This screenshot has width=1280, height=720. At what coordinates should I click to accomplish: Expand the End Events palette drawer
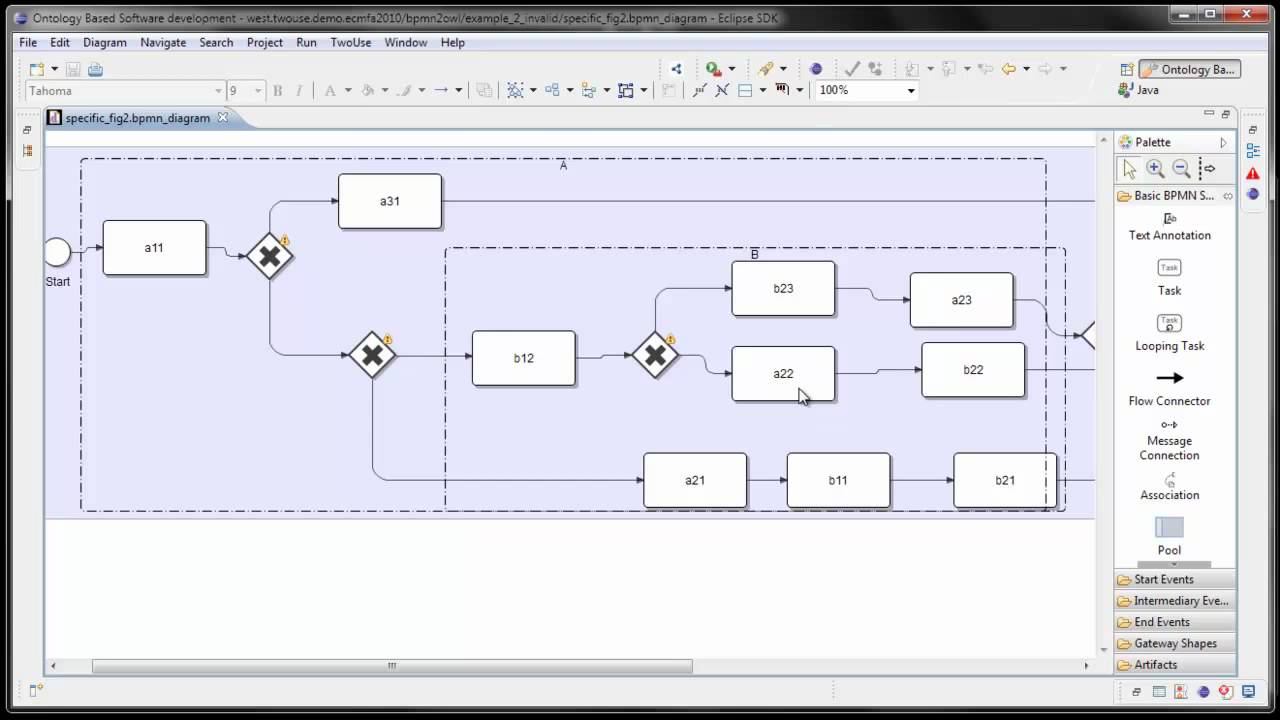(1175, 622)
